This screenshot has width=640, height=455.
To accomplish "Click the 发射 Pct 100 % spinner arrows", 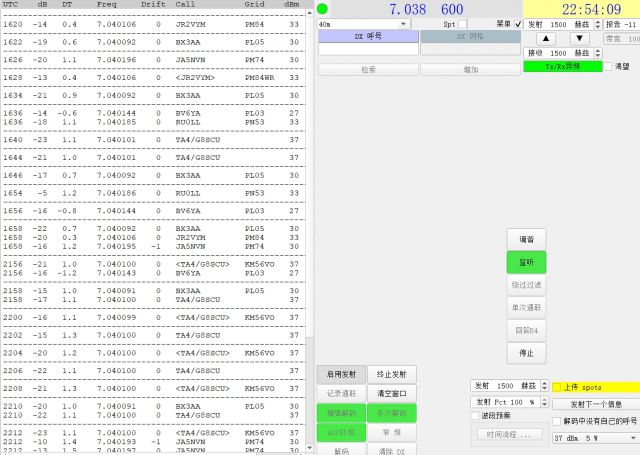I will pos(544,402).
